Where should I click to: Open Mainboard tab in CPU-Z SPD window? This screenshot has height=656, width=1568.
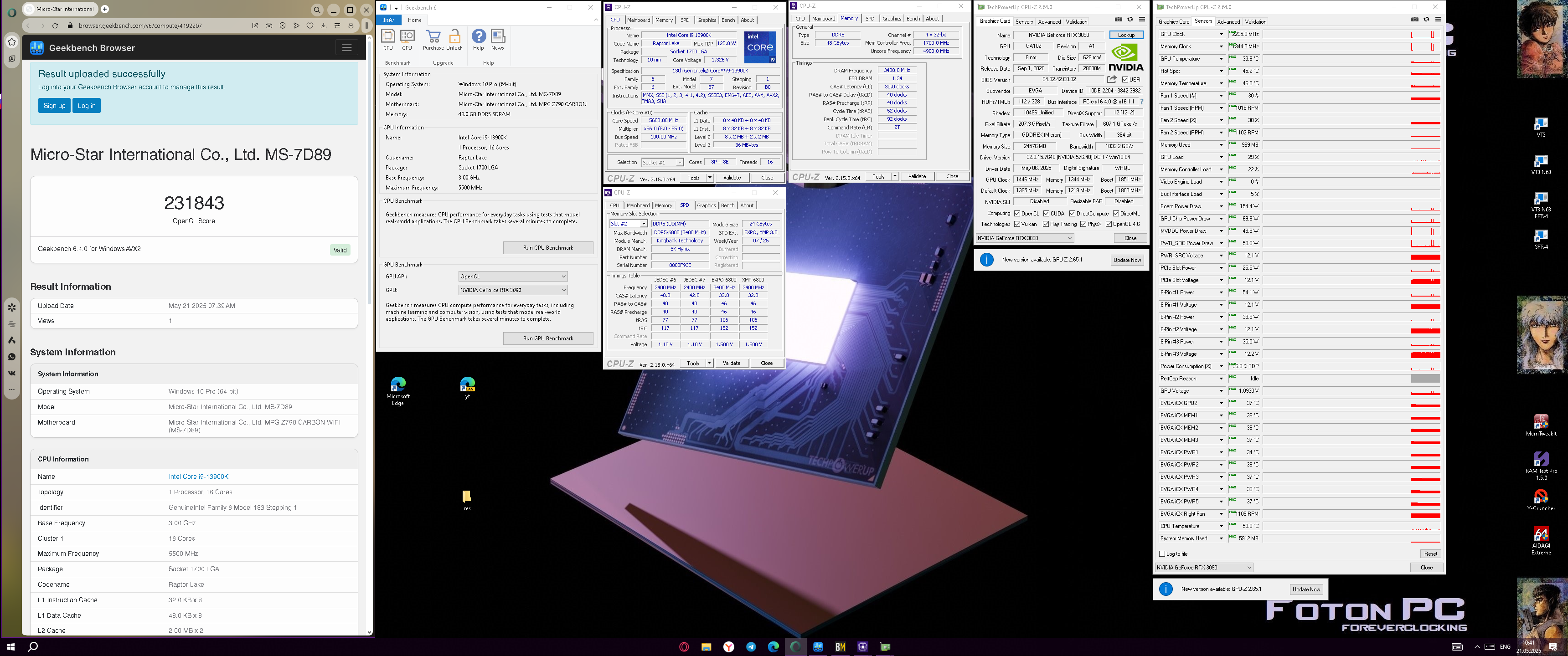(x=638, y=206)
